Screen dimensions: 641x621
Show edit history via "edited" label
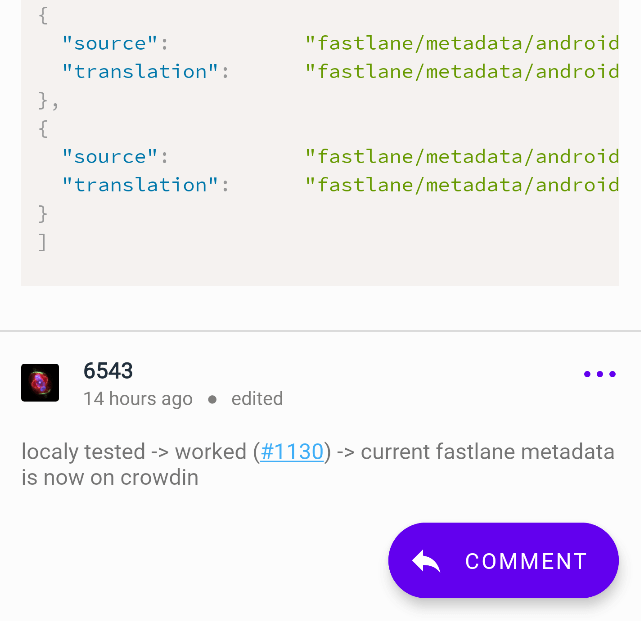pyautogui.click(x=257, y=399)
